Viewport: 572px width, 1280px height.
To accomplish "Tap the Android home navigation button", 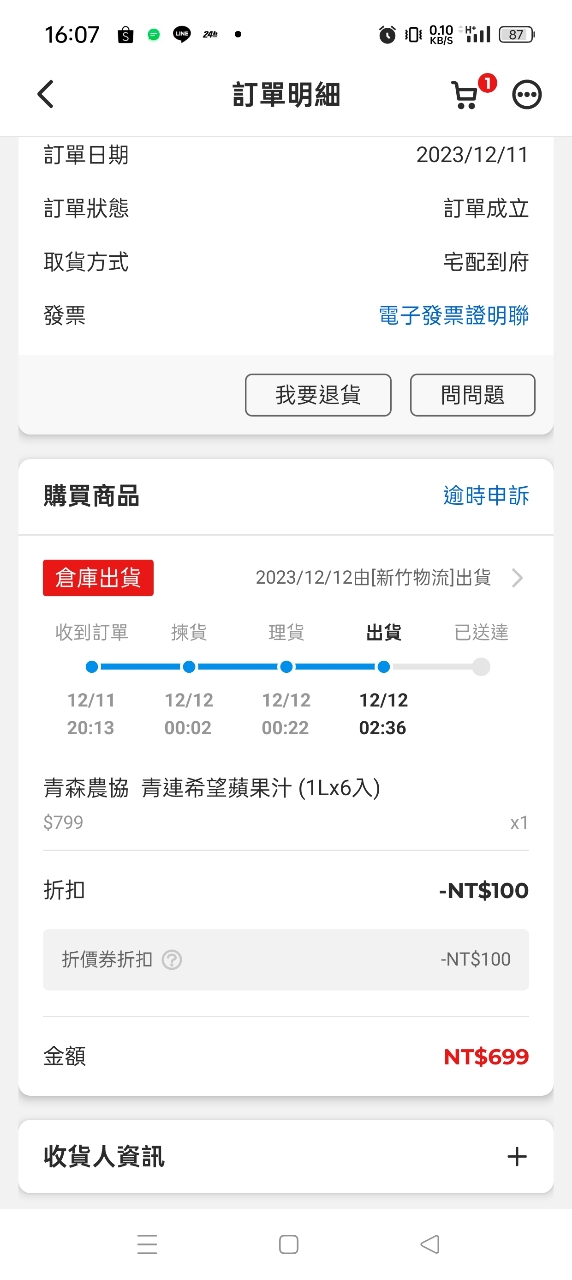I will click(289, 1244).
